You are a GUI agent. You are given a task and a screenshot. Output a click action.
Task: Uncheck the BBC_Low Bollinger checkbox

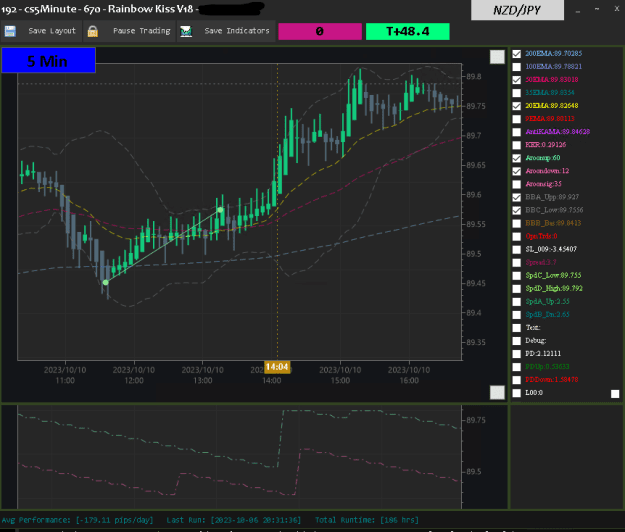pos(517,210)
